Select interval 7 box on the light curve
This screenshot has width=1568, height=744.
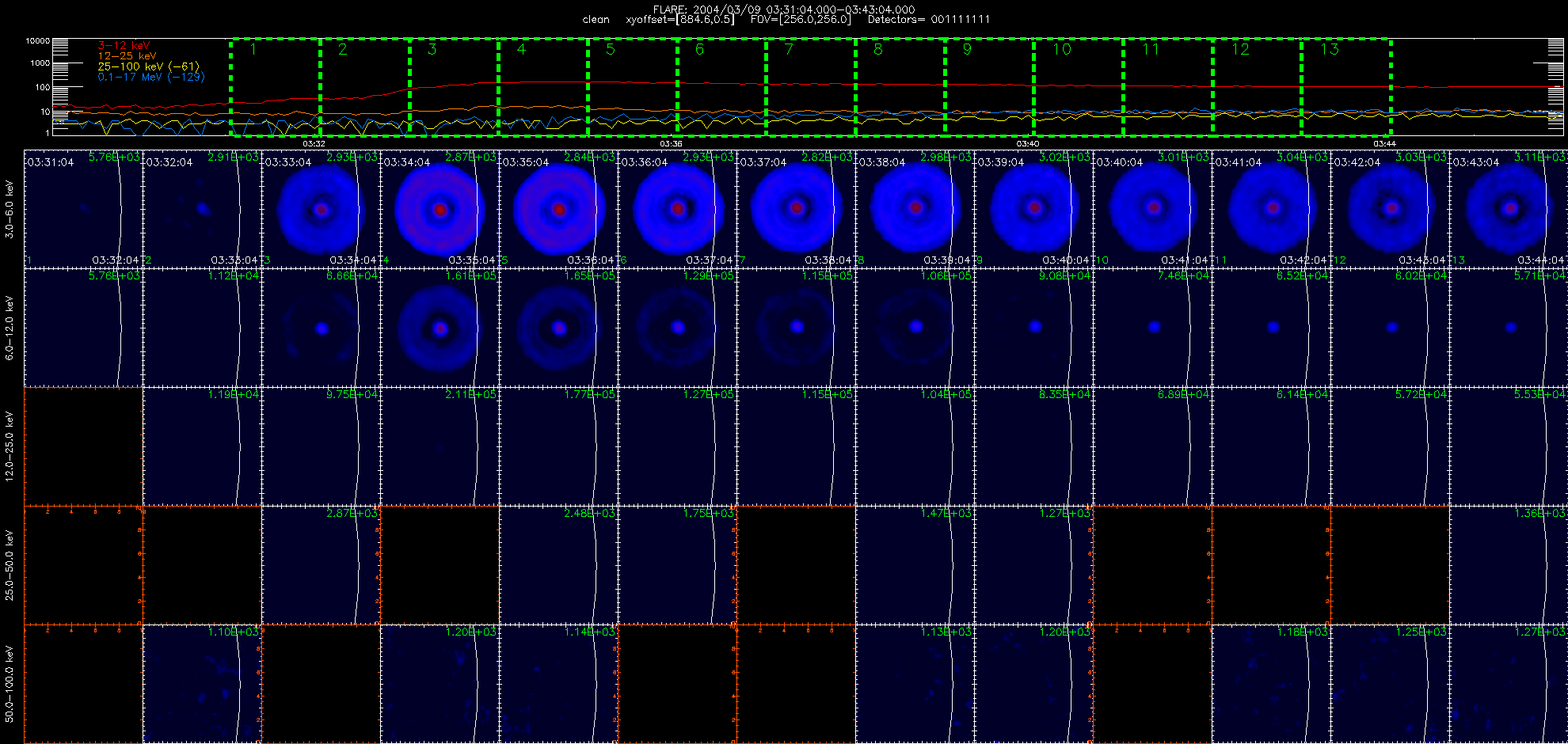811,87
